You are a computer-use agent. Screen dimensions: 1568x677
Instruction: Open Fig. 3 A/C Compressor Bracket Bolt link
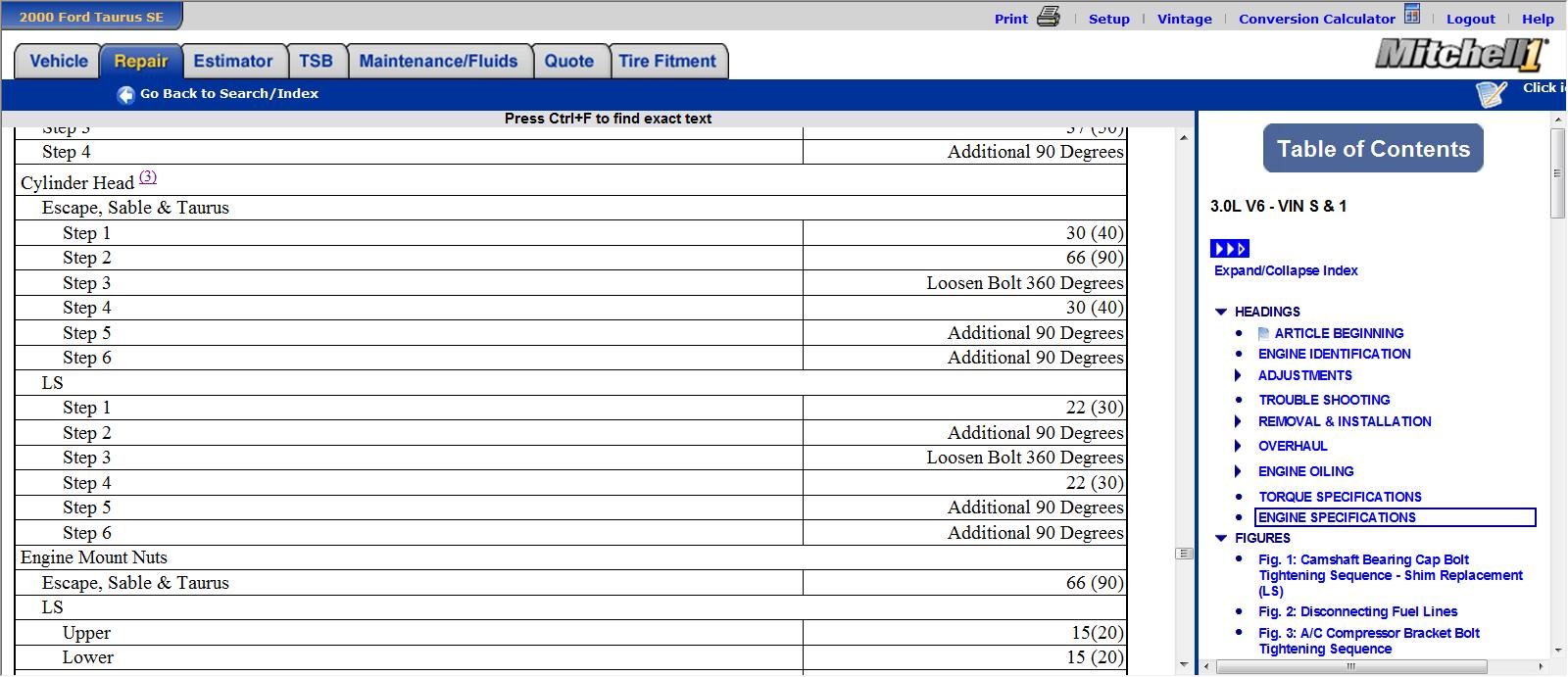coord(1369,642)
